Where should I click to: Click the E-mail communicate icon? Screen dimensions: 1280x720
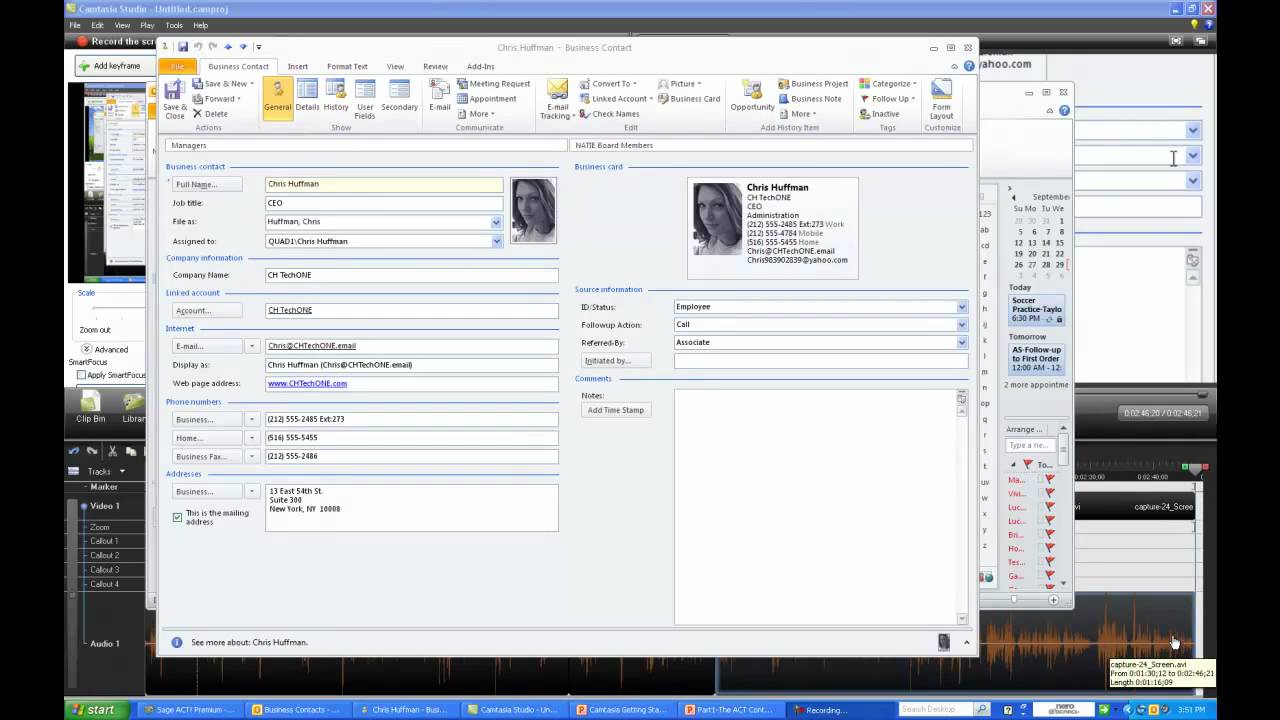tap(440, 96)
